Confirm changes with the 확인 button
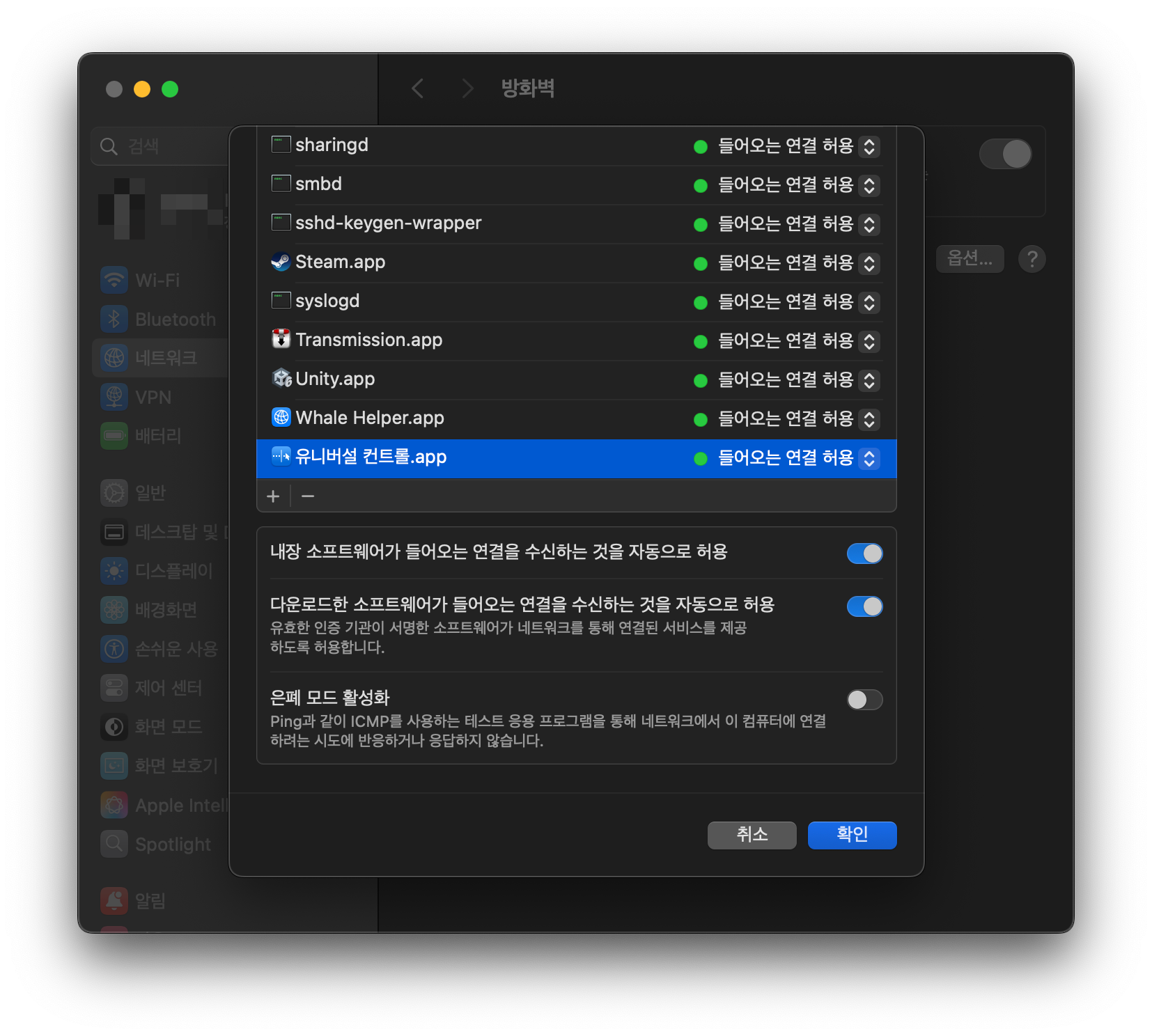Viewport: 1152px width, 1036px height. coord(852,835)
